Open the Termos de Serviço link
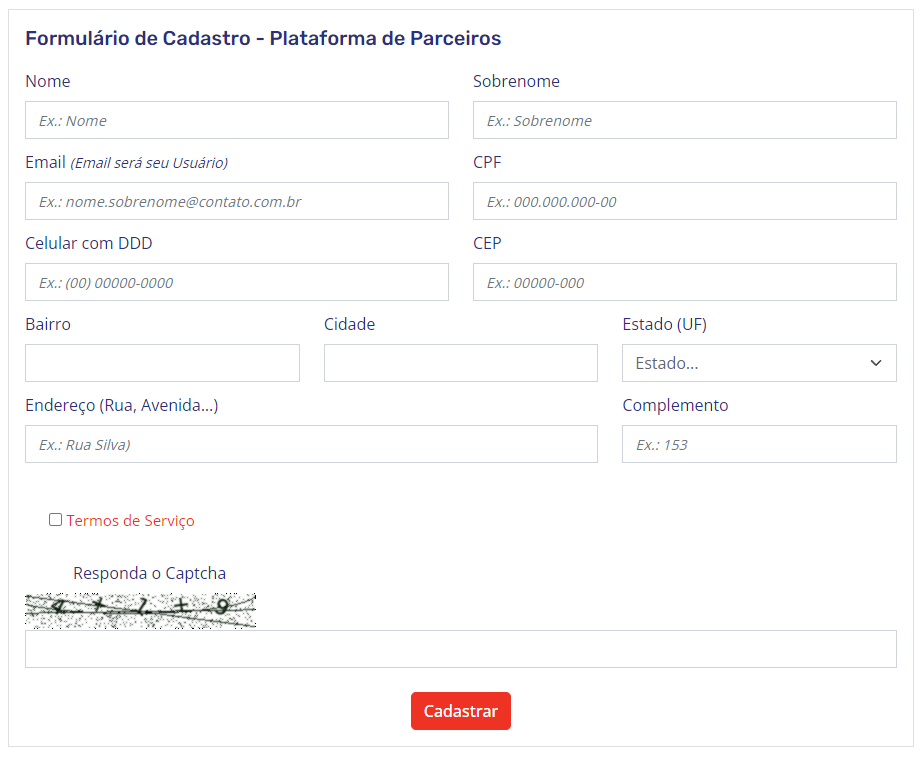 130,521
